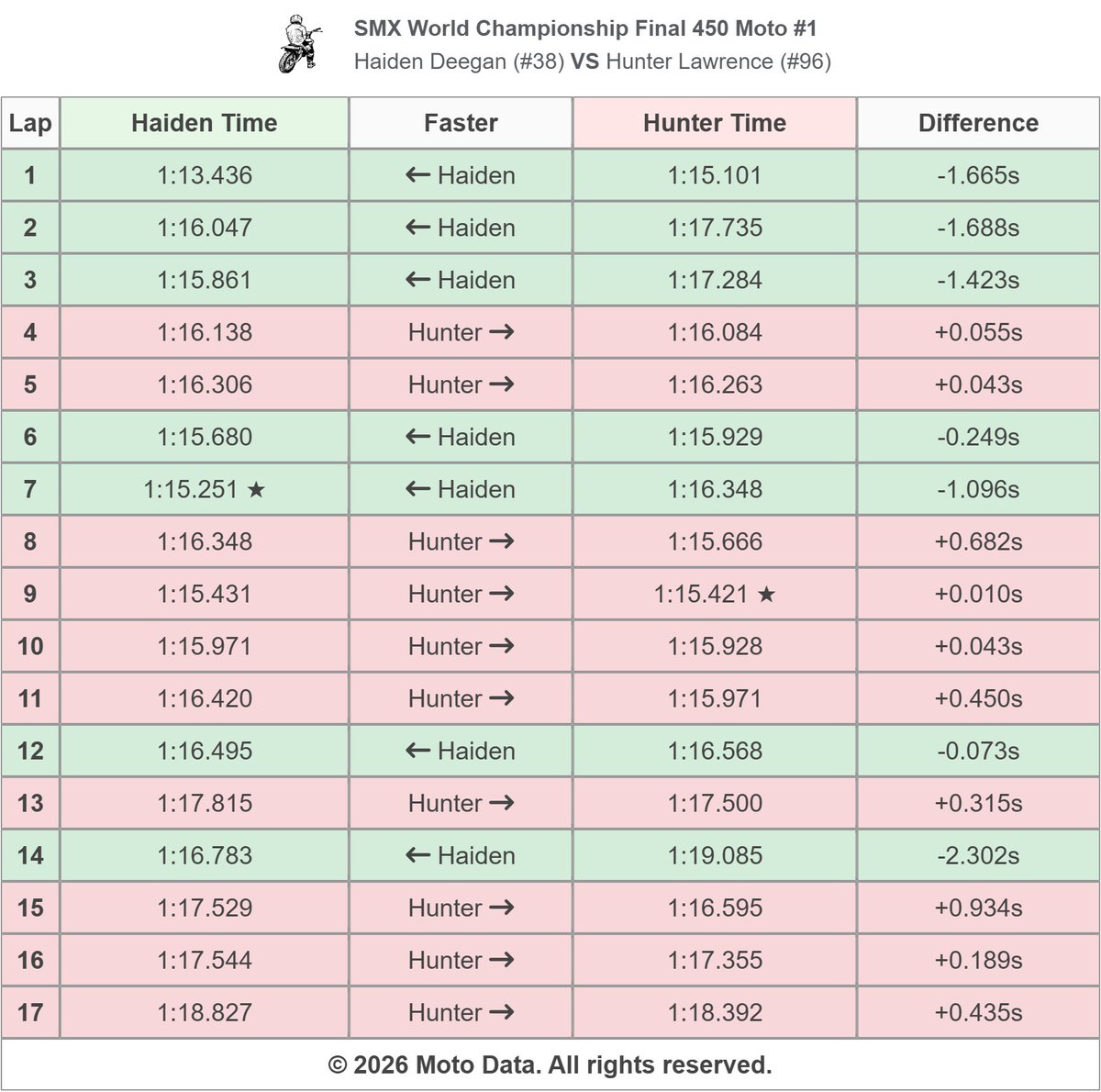Click the Difference column header

point(978,123)
